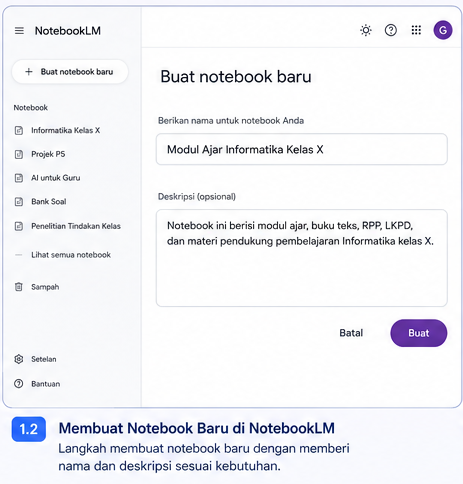463x484 pixels.
Task: Click the Batal cancel button
Action: 351,333
